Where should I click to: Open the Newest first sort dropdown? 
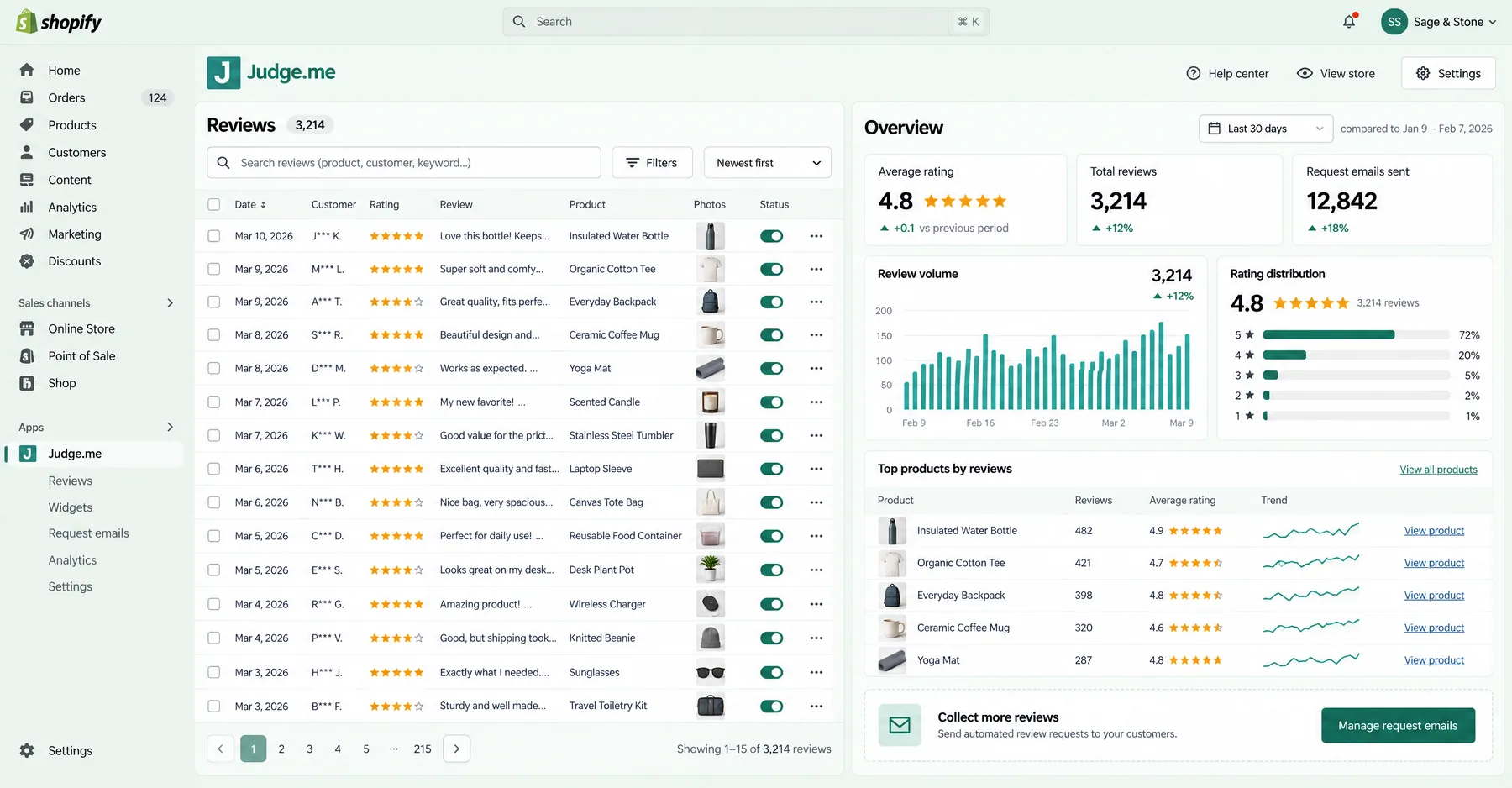[768, 163]
